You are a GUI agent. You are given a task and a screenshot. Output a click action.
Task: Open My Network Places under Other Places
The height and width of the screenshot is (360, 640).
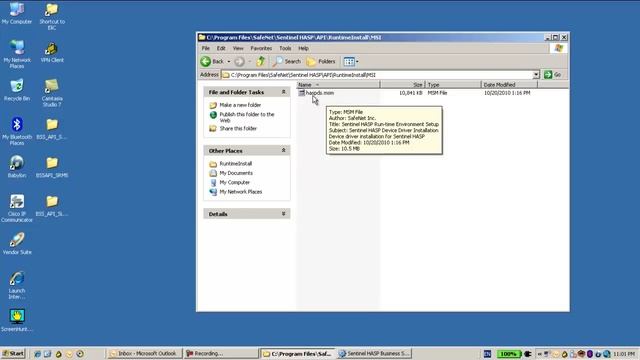[x=241, y=192]
